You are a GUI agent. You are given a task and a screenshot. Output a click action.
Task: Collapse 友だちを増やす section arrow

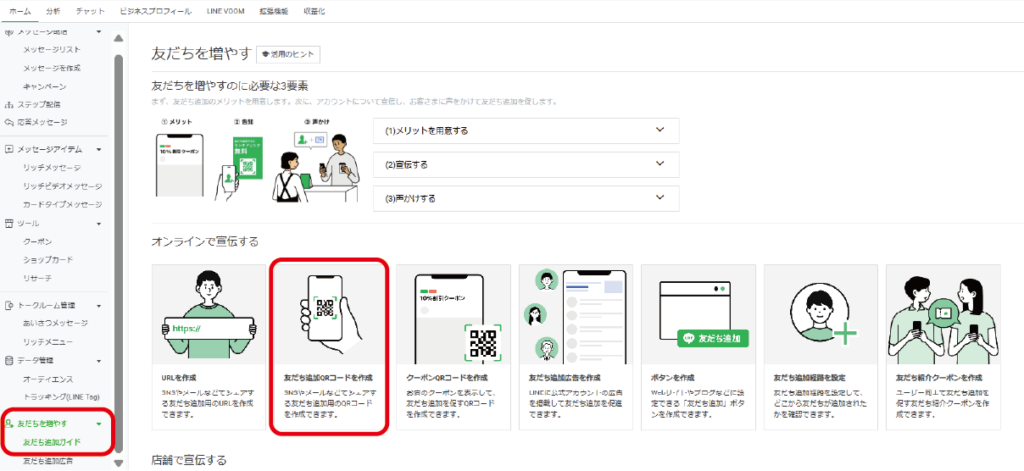(x=99, y=424)
